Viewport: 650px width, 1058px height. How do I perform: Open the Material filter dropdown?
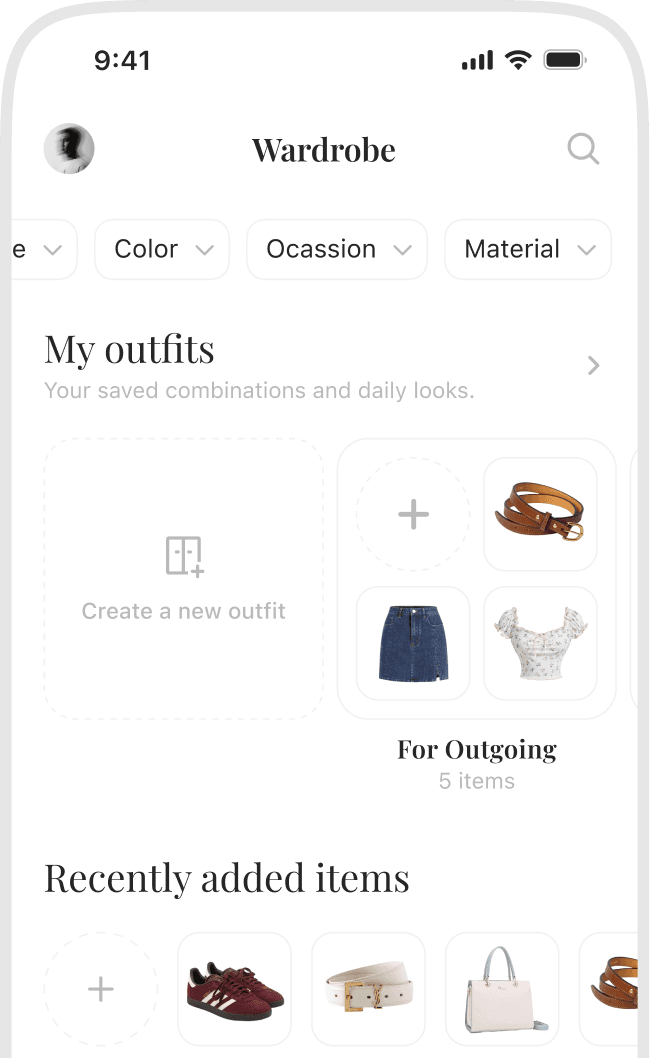click(x=527, y=249)
